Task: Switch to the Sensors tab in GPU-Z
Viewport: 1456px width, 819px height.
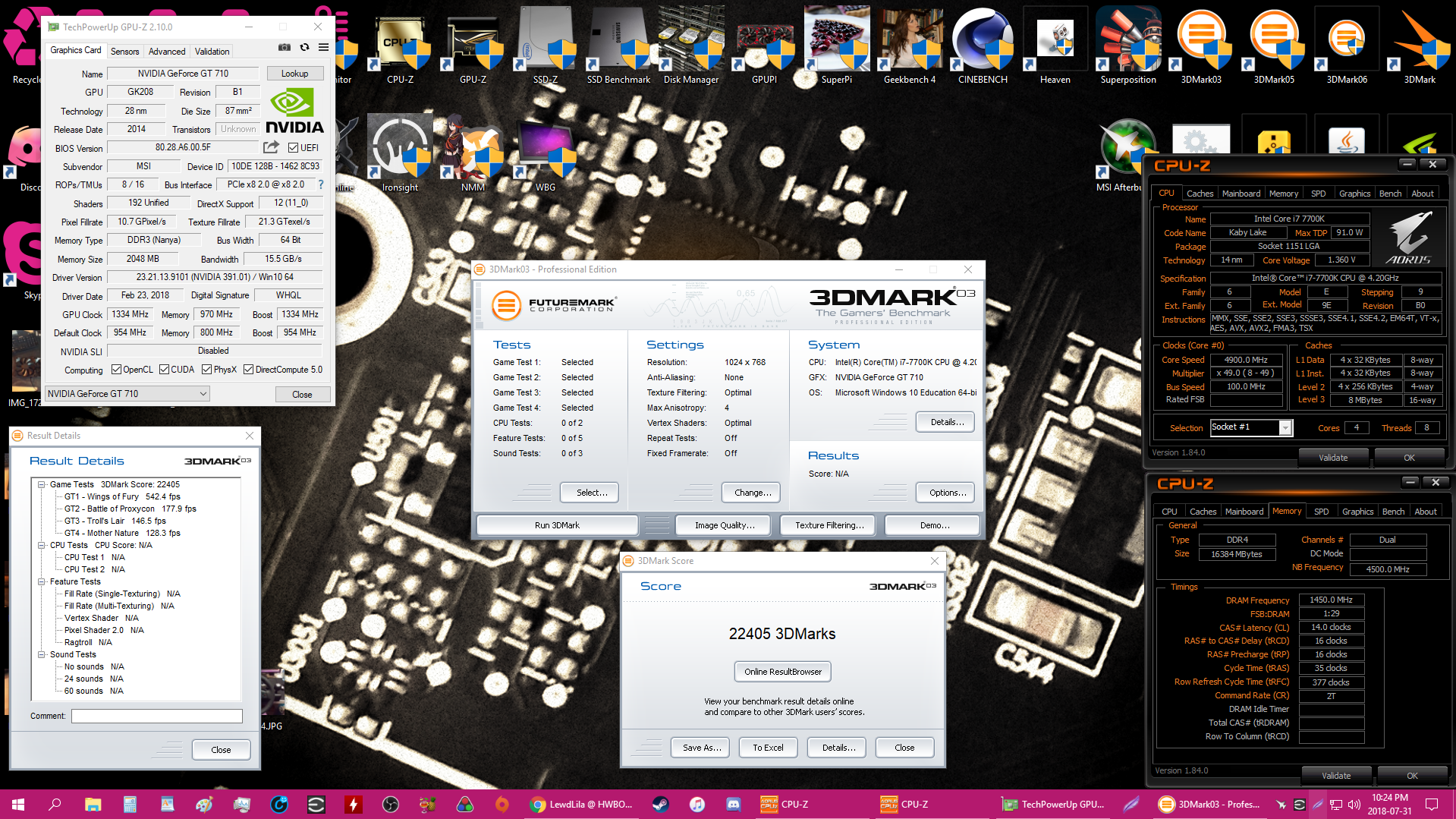Action: (124, 52)
